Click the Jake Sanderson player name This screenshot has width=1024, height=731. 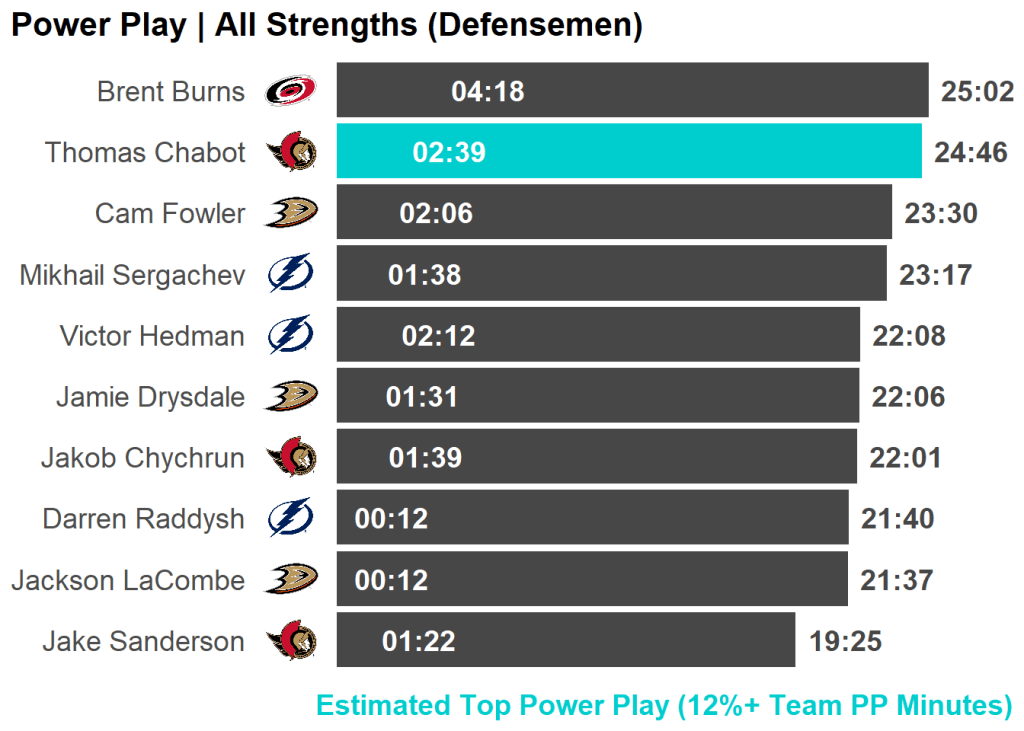click(x=143, y=641)
